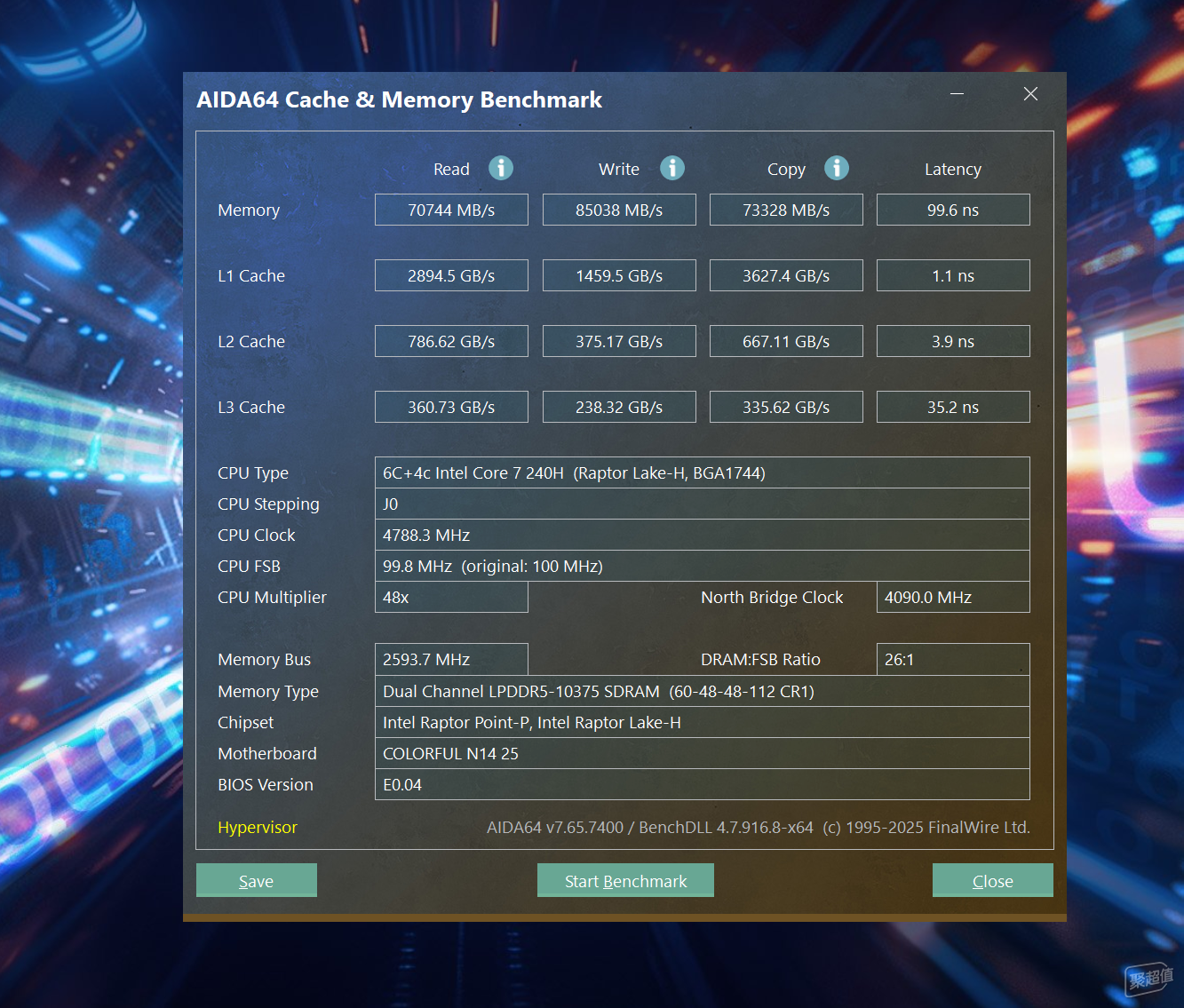This screenshot has width=1184, height=1008.
Task: Click the Copy info icon
Action: click(837, 168)
